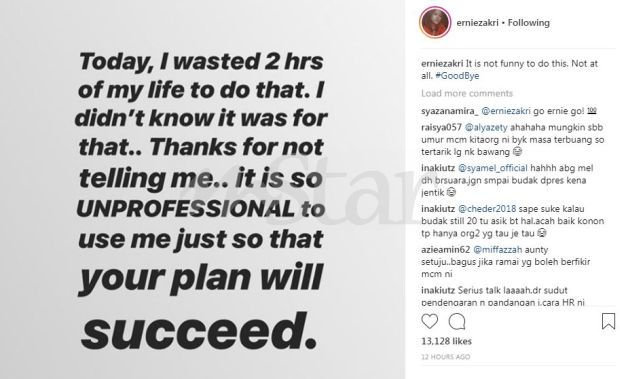Image resolution: width=620 pixels, height=379 pixels.
Task: Toggle the Following status button
Action: coord(529,23)
